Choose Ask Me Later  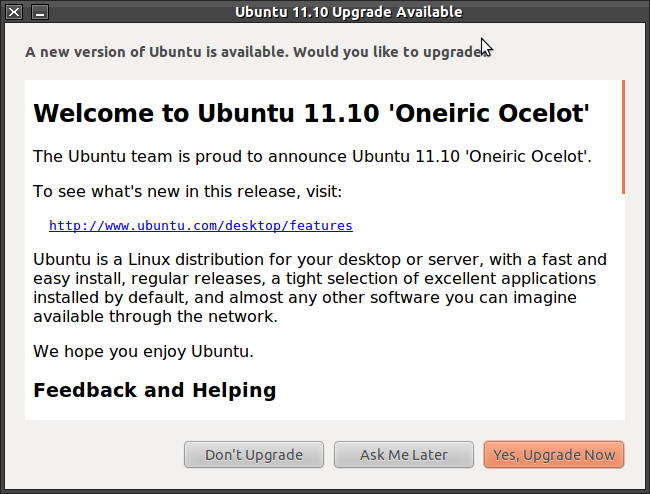[404, 455]
